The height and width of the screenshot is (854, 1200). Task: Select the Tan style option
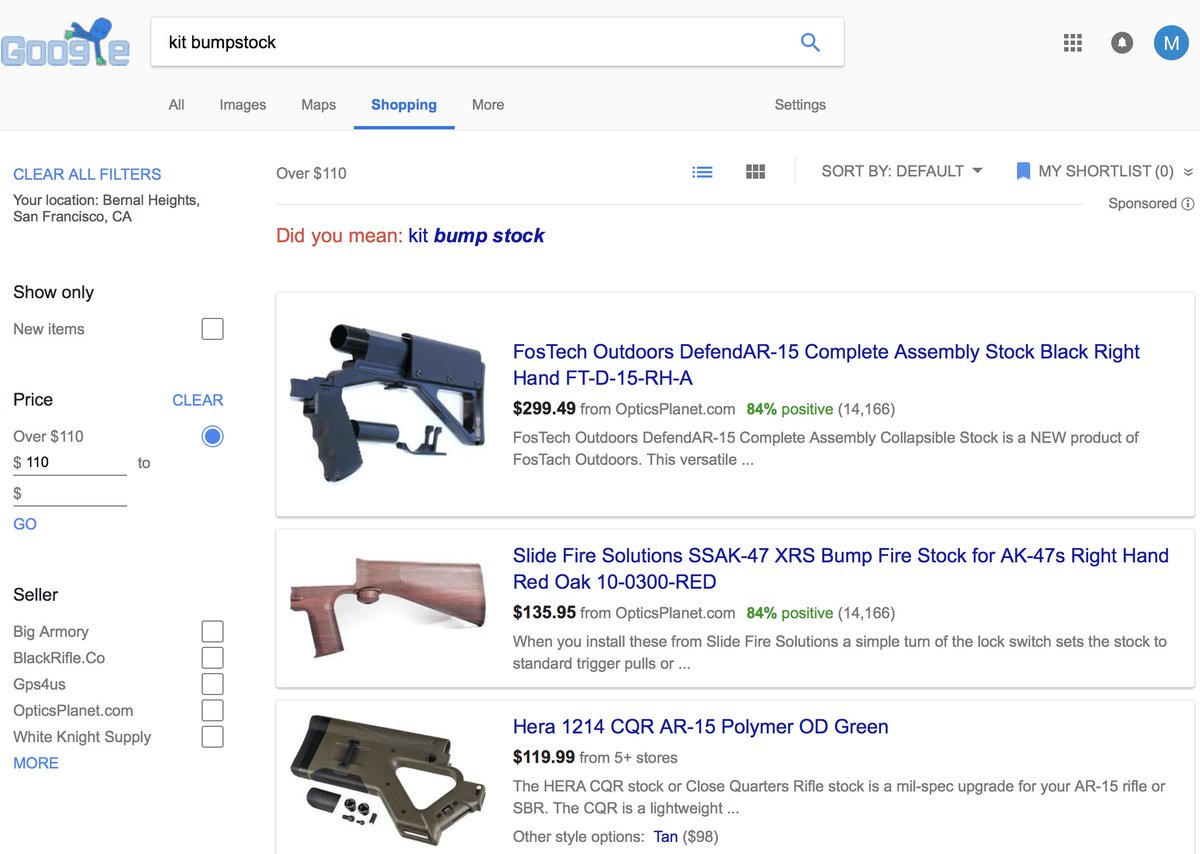pos(666,836)
